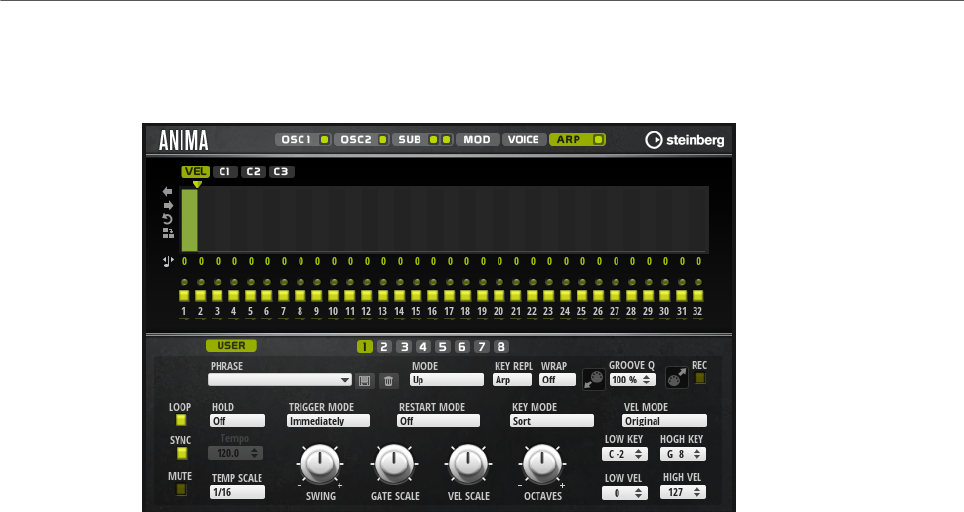Select variation 8 button

coord(501,347)
